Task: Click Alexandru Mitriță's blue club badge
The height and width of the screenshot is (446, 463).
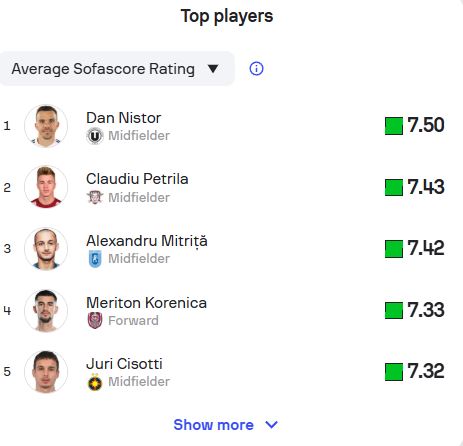Action: (x=95, y=259)
